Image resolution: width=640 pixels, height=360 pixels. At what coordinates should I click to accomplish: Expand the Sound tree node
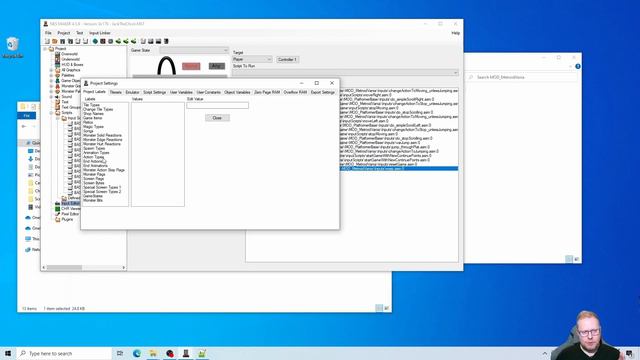[51, 97]
